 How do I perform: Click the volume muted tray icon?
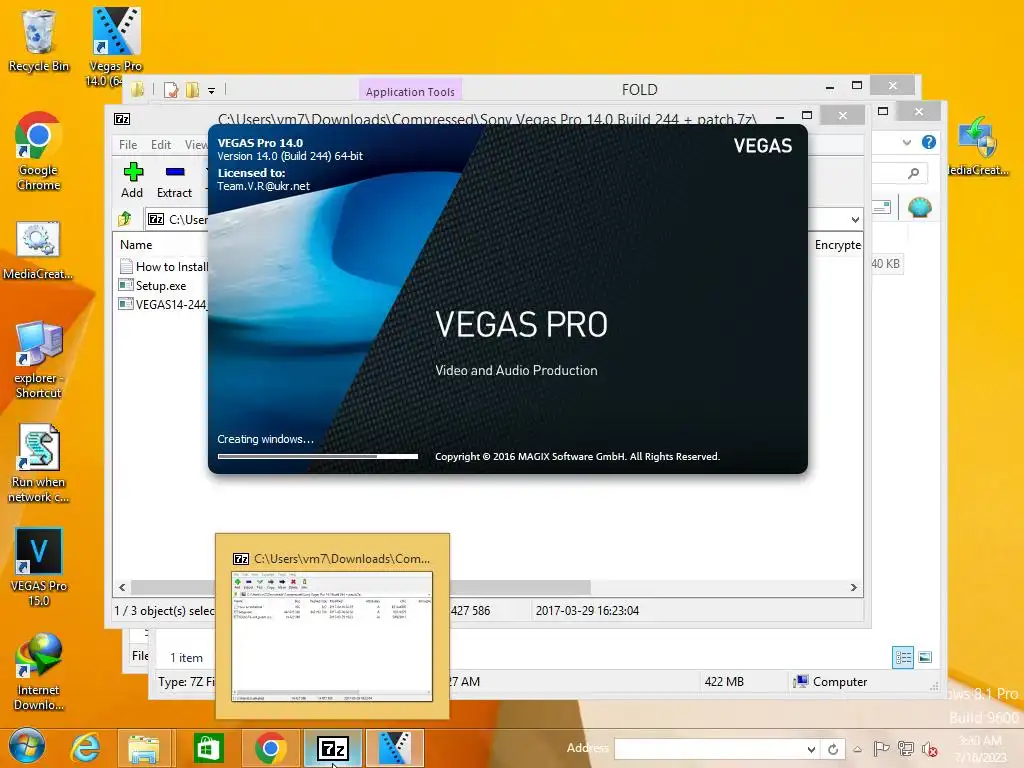click(929, 749)
